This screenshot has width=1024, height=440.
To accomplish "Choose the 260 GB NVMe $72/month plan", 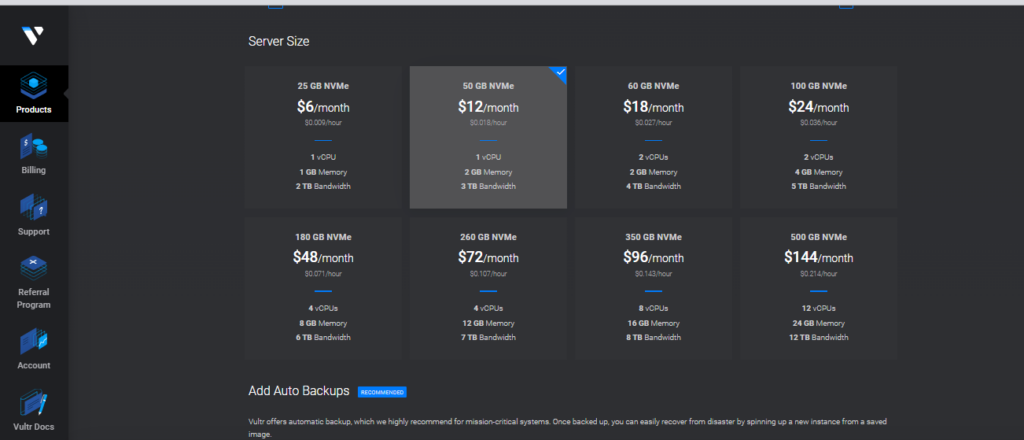I will pos(488,289).
